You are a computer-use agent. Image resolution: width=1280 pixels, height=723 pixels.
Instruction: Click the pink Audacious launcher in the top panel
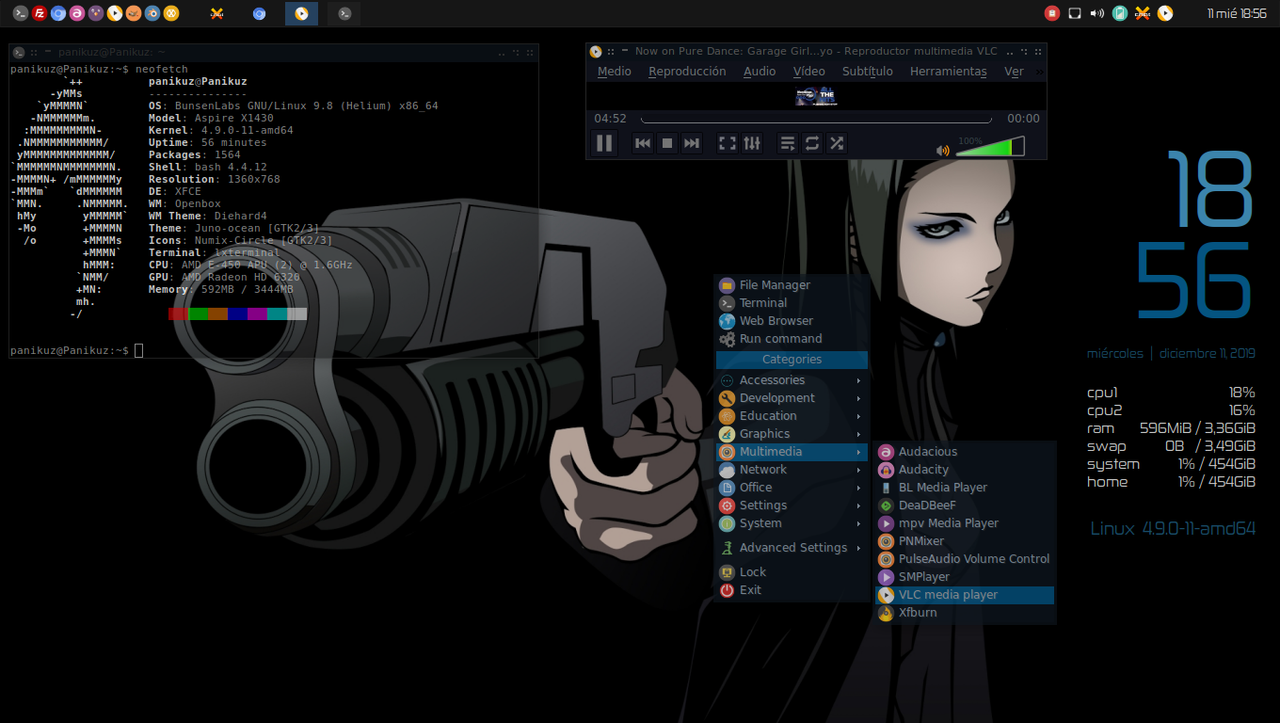pyautogui.click(x=77, y=13)
